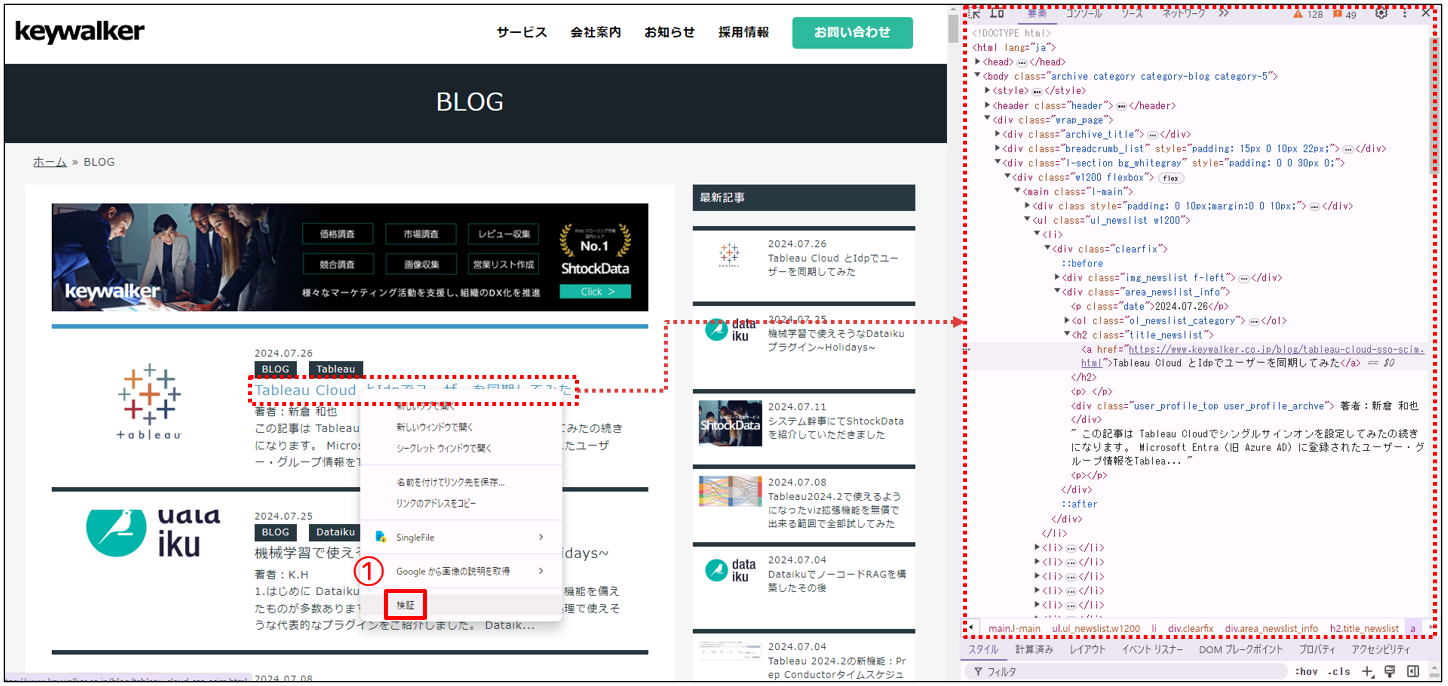Expand the head node in DOM tree
This screenshot has height=686, width=1448.
978,62
